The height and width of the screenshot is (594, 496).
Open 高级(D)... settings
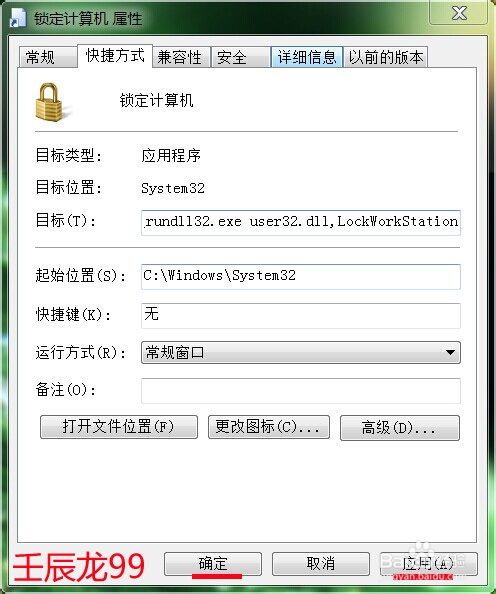coord(400,428)
